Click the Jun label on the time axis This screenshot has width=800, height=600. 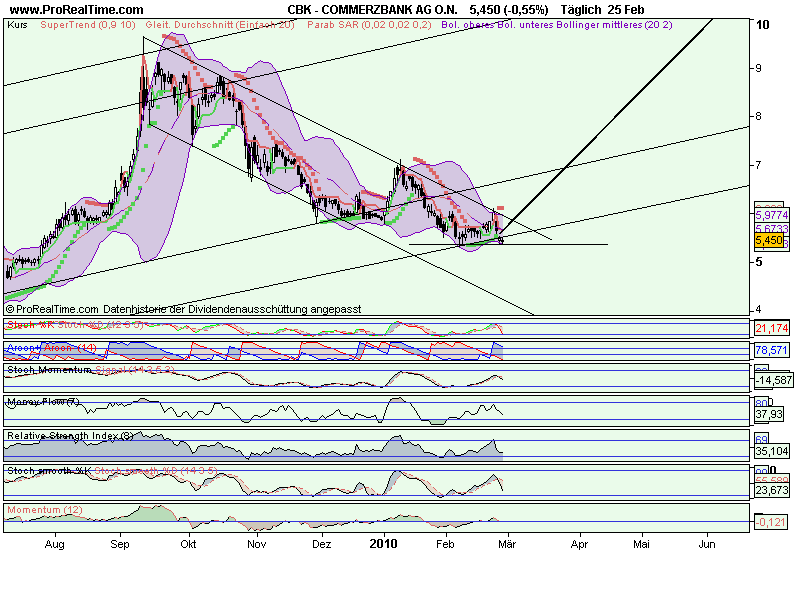click(707, 544)
